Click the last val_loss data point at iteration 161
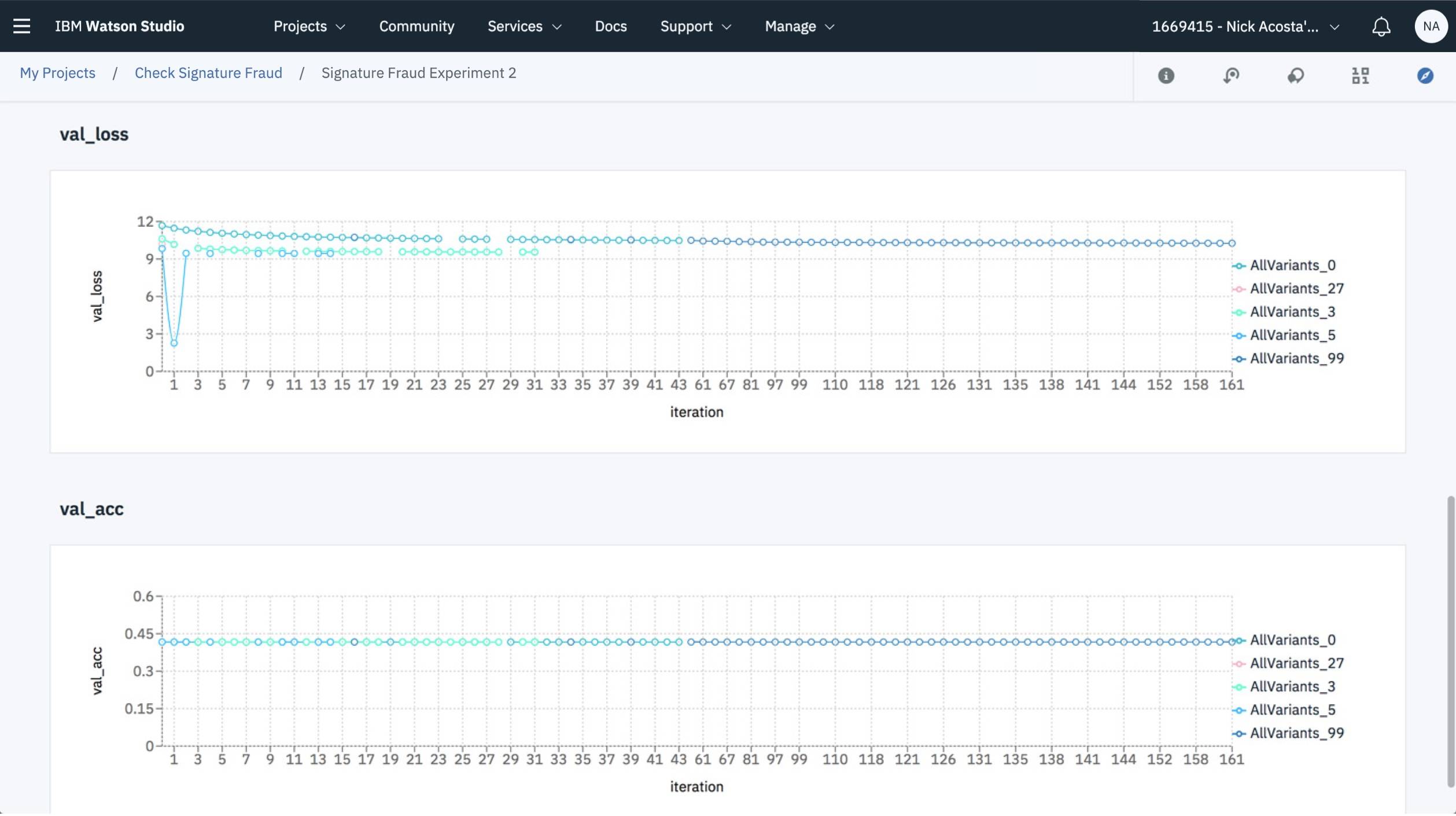This screenshot has width=1456, height=816. pyautogui.click(x=1232, y=243)
